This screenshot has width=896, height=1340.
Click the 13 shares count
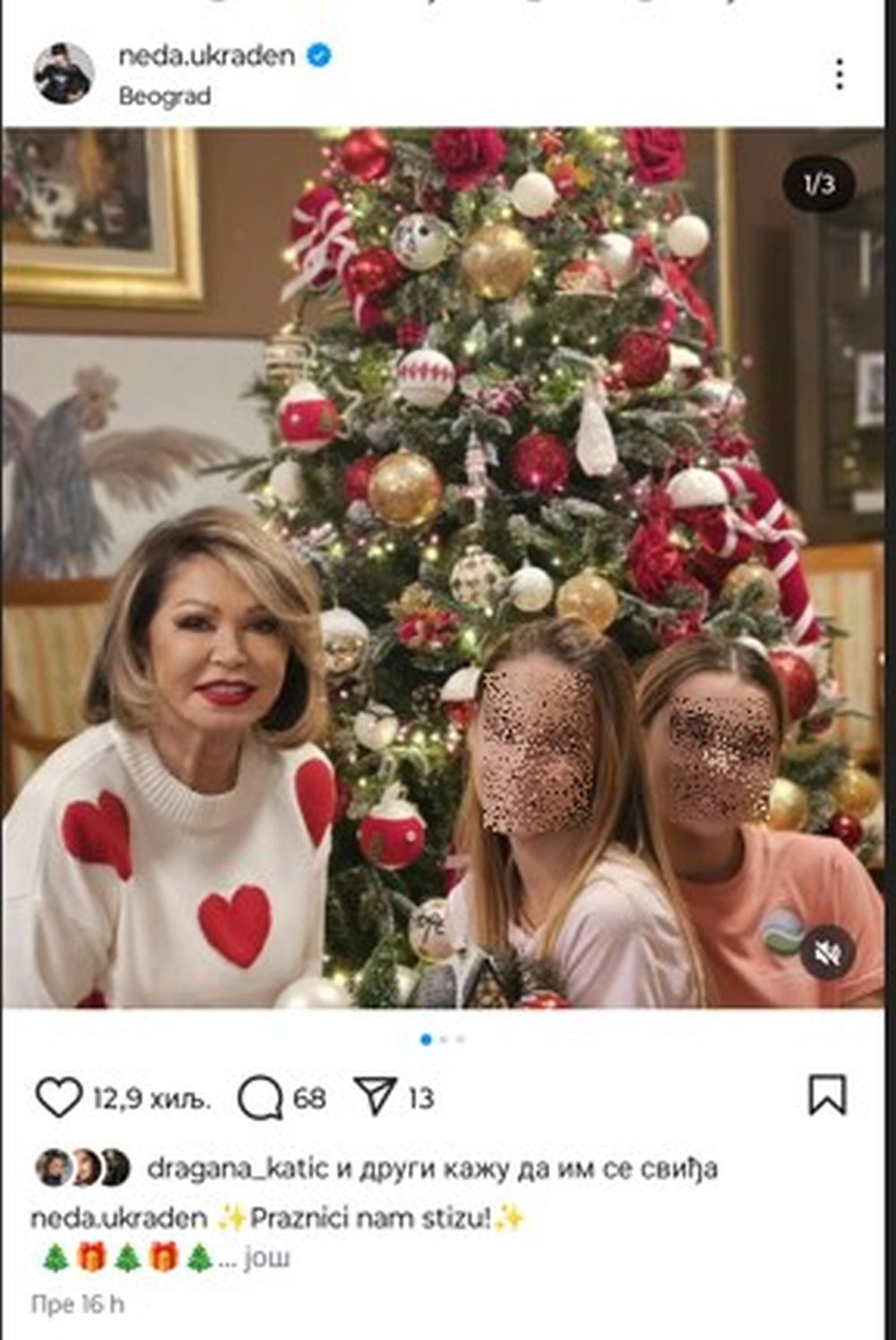(x=421, y=1098)
